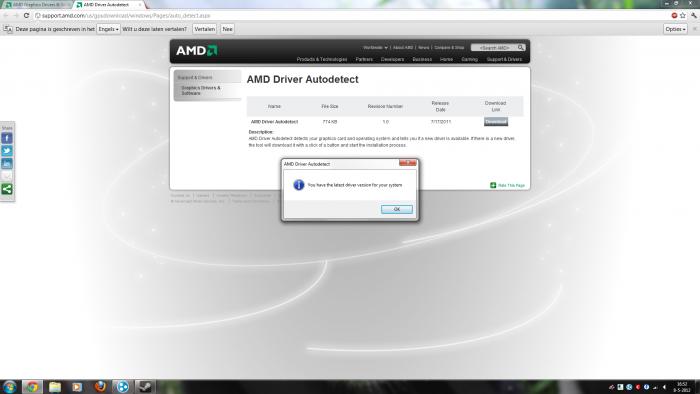The image size is (700, 394).
Task: Open the Windows Media Player taskbar icon
Action: (x=77, y=387)
